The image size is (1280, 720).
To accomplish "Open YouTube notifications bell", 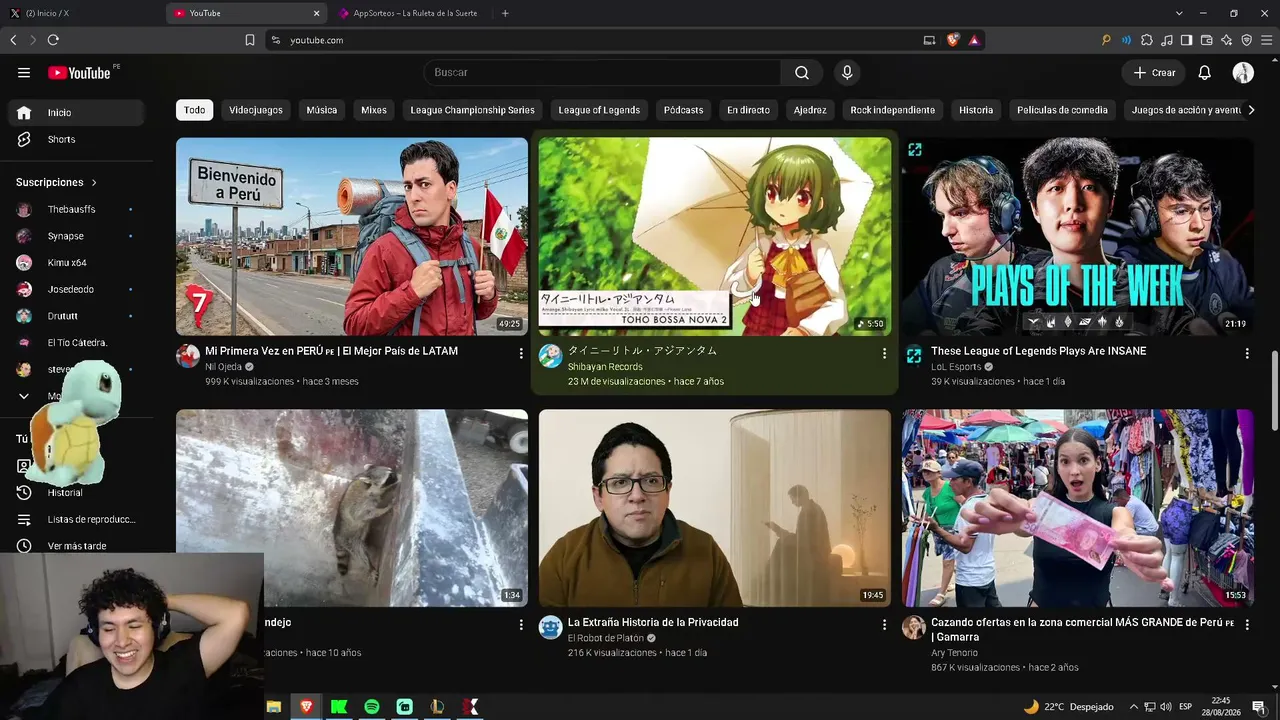I will coord(1205,72).
